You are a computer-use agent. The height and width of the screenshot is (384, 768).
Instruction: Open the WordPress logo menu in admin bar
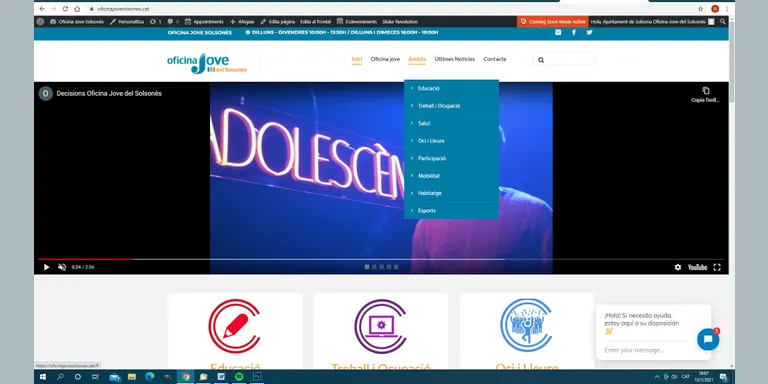click(x=41, y=22)
